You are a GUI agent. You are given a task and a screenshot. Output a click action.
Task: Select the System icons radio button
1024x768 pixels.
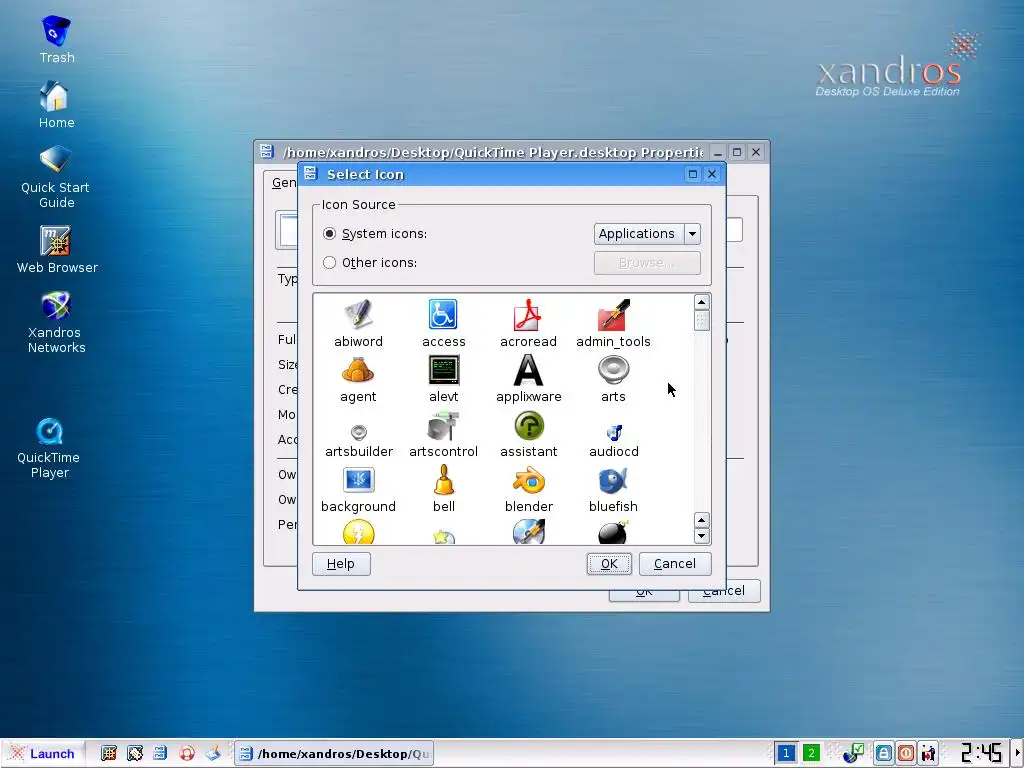(329, 234)
